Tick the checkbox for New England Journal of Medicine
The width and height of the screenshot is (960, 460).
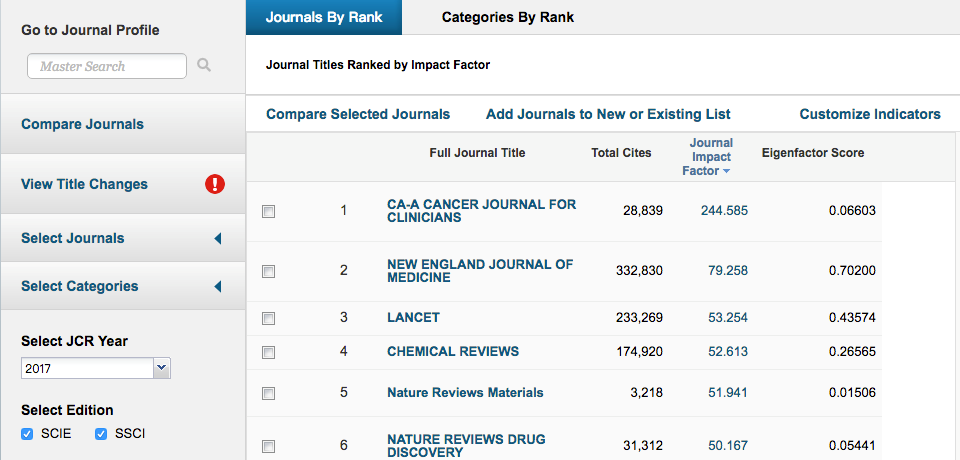pyautogui.click(x=268, y=271)
